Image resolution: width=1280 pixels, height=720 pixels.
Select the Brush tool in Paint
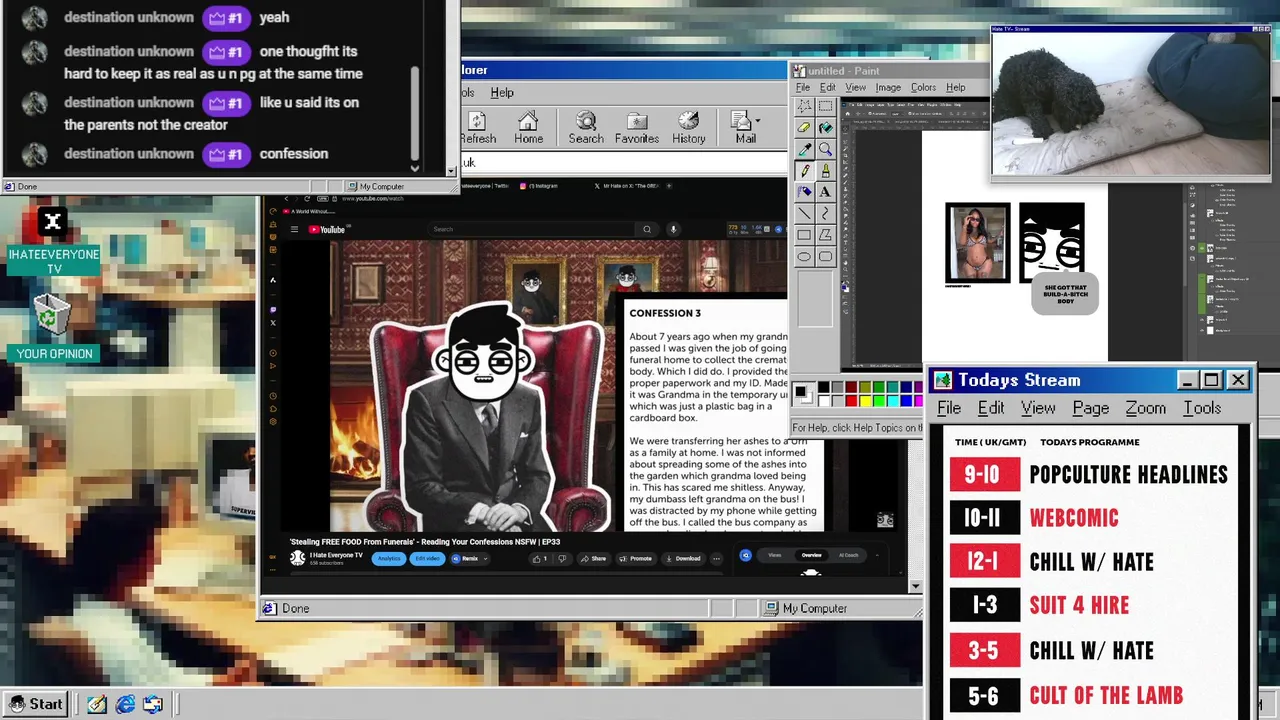pyautogui.click(x=825, y=171)
